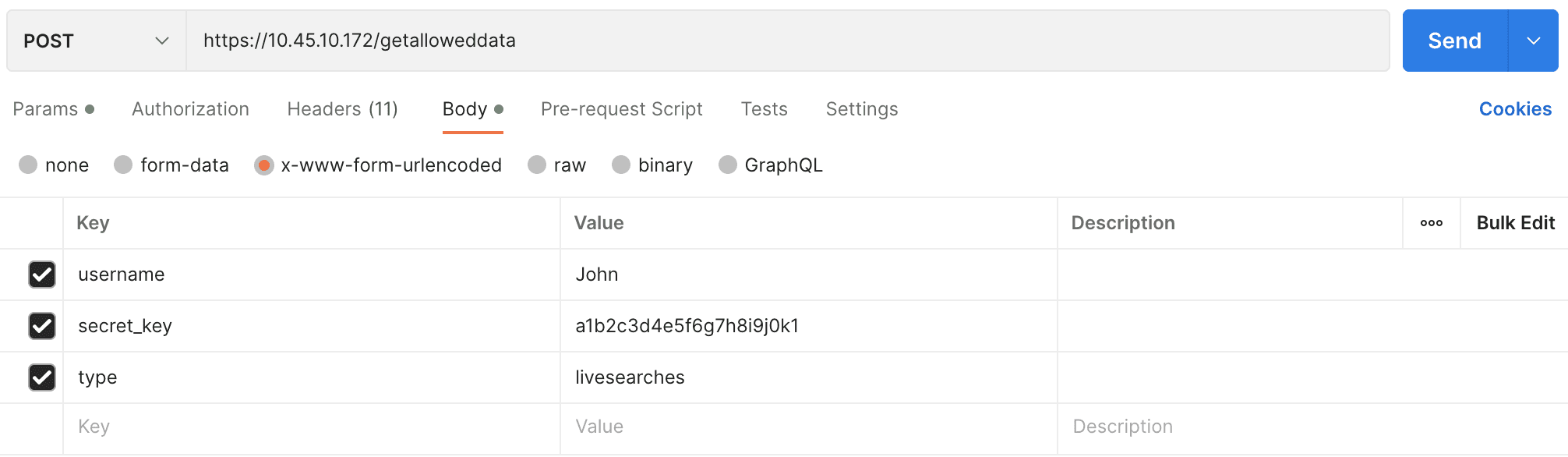Uncheck the username parameter checkbox
The width and height of the screenshot is (1568, 457).
(x=42, y=275)
